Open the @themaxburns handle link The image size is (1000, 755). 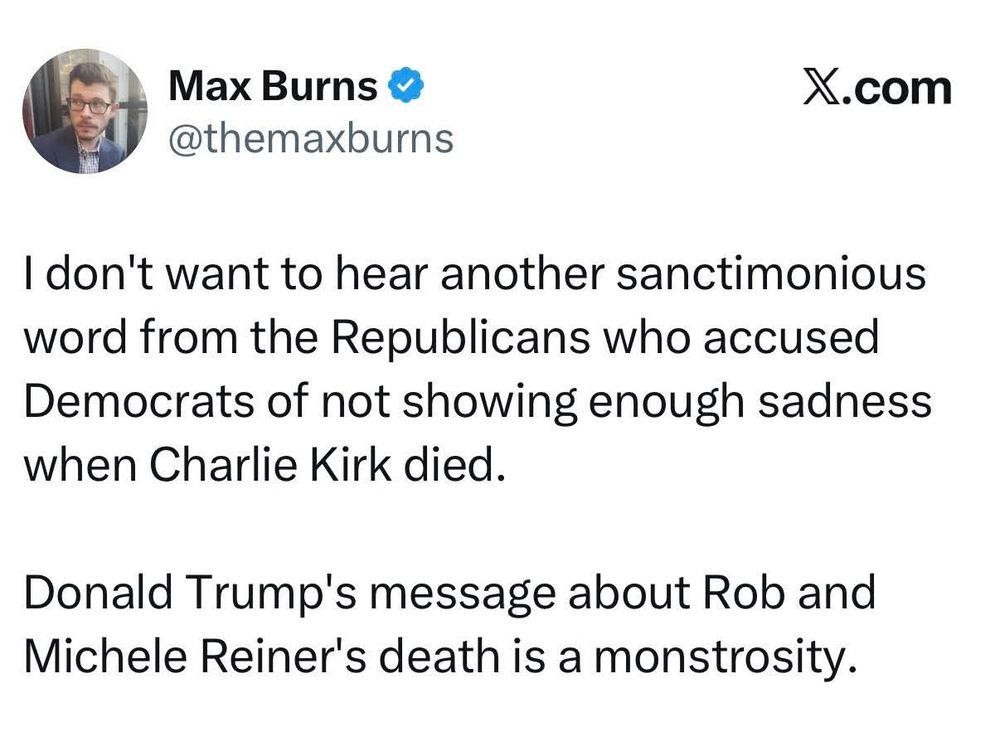311,139
